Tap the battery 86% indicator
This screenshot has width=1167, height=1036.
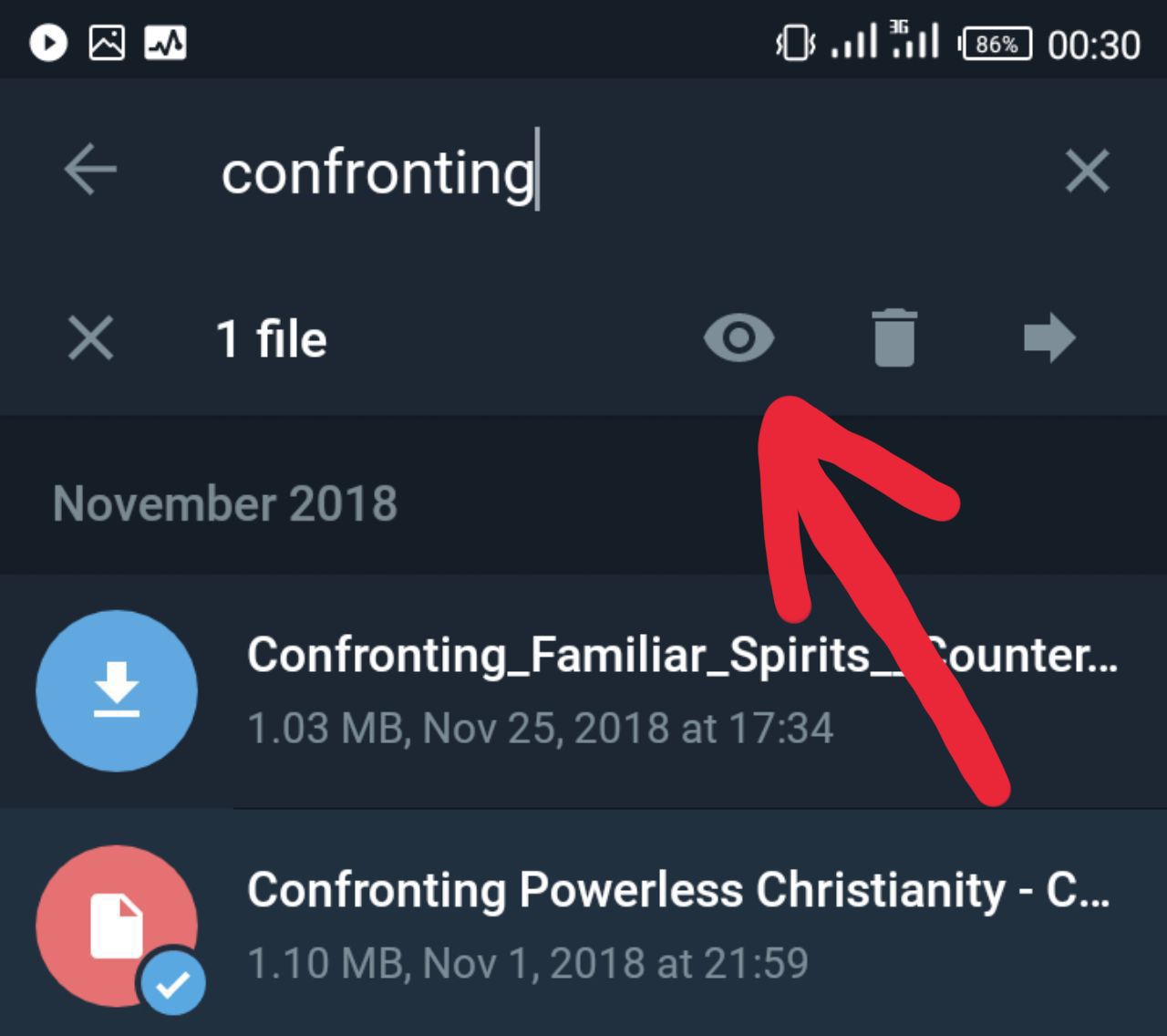click(996, 44)
